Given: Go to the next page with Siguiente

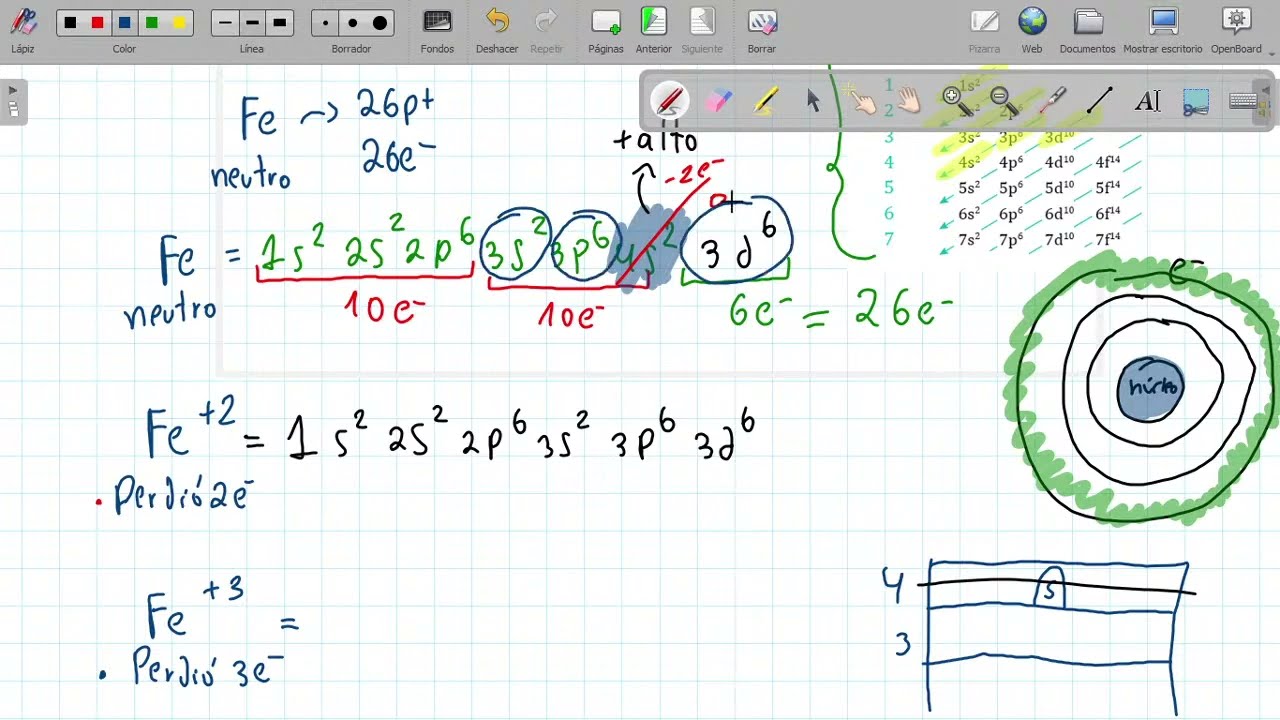Looking at the screenshot, I should (x=702, y=30).
